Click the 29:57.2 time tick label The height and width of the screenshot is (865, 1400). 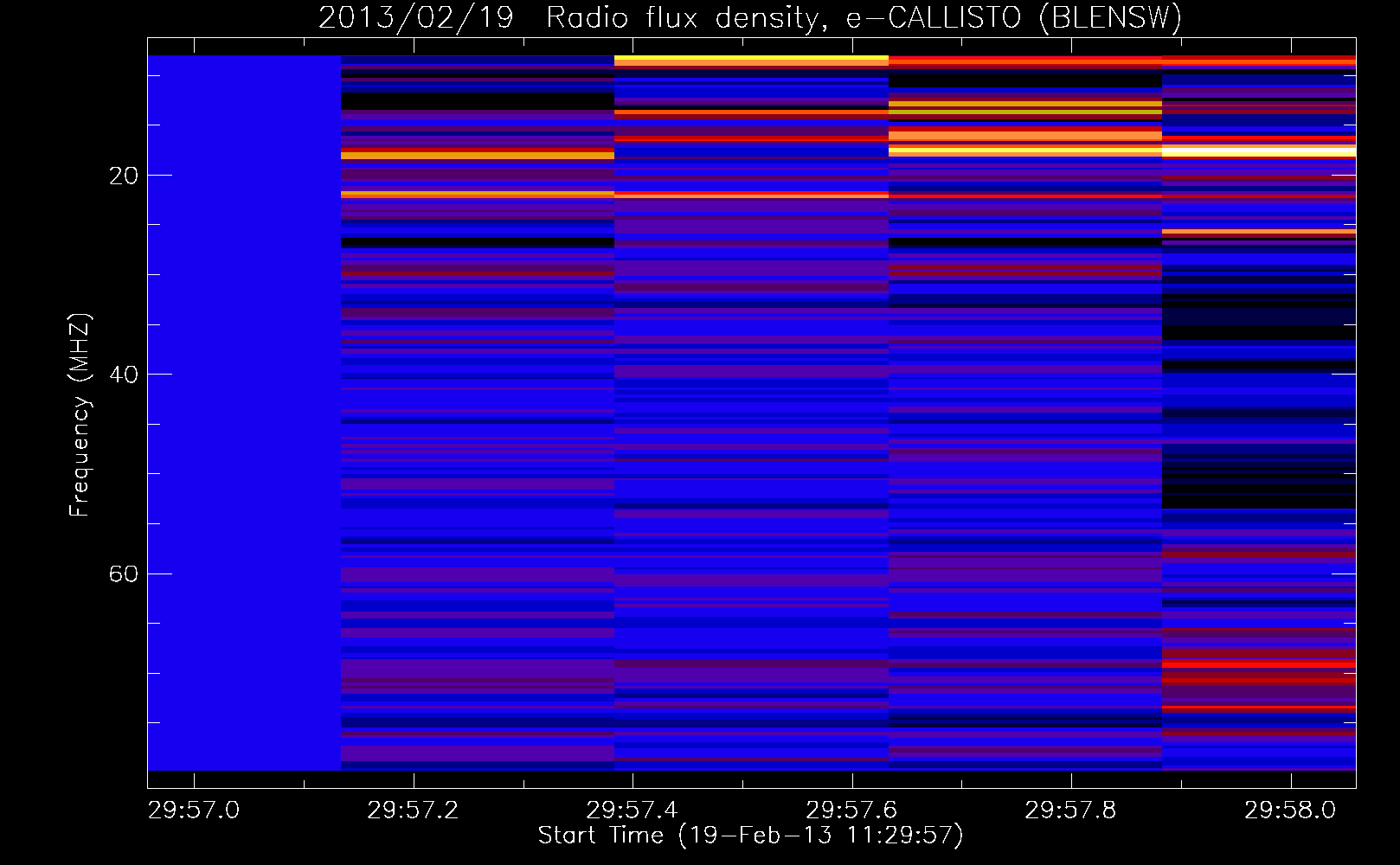(414, 811)
